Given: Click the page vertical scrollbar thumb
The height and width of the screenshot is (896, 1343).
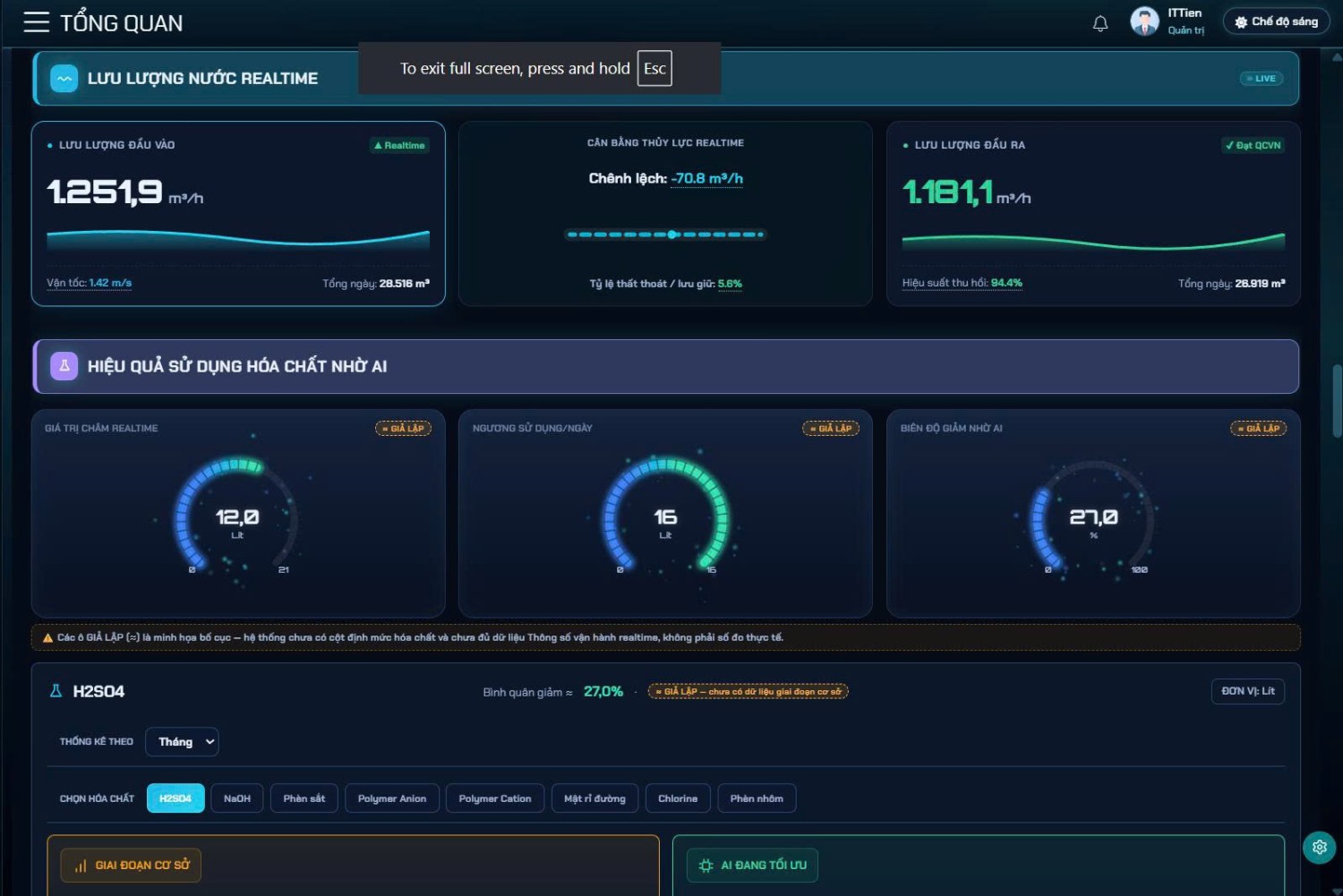Looking at the screenshot, I should click(x=1337, y=401).
